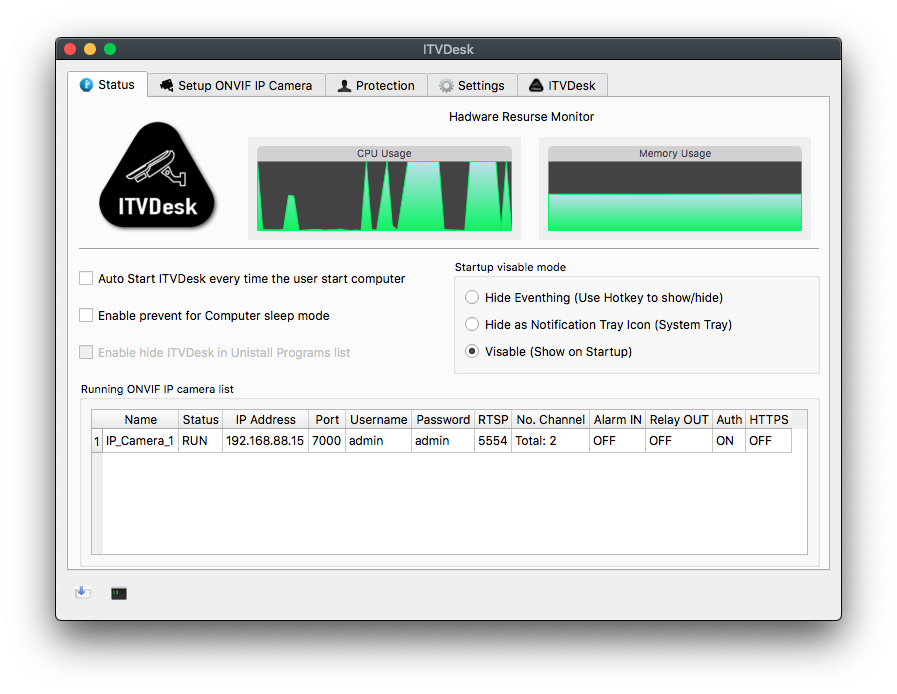Open the terminal console icon at the bottom

click(x=118, y=593)
